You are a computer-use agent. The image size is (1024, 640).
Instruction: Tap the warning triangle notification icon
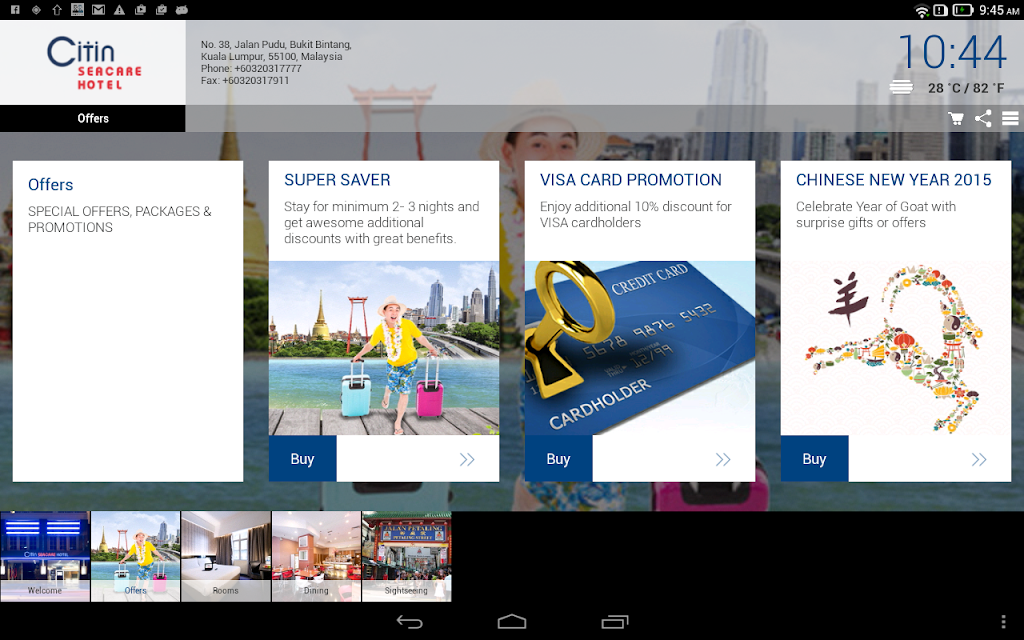point(120,10)
